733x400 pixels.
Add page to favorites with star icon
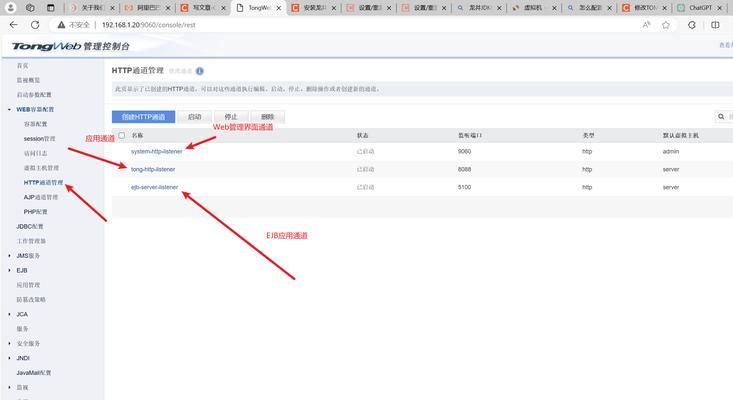point(666,25)
